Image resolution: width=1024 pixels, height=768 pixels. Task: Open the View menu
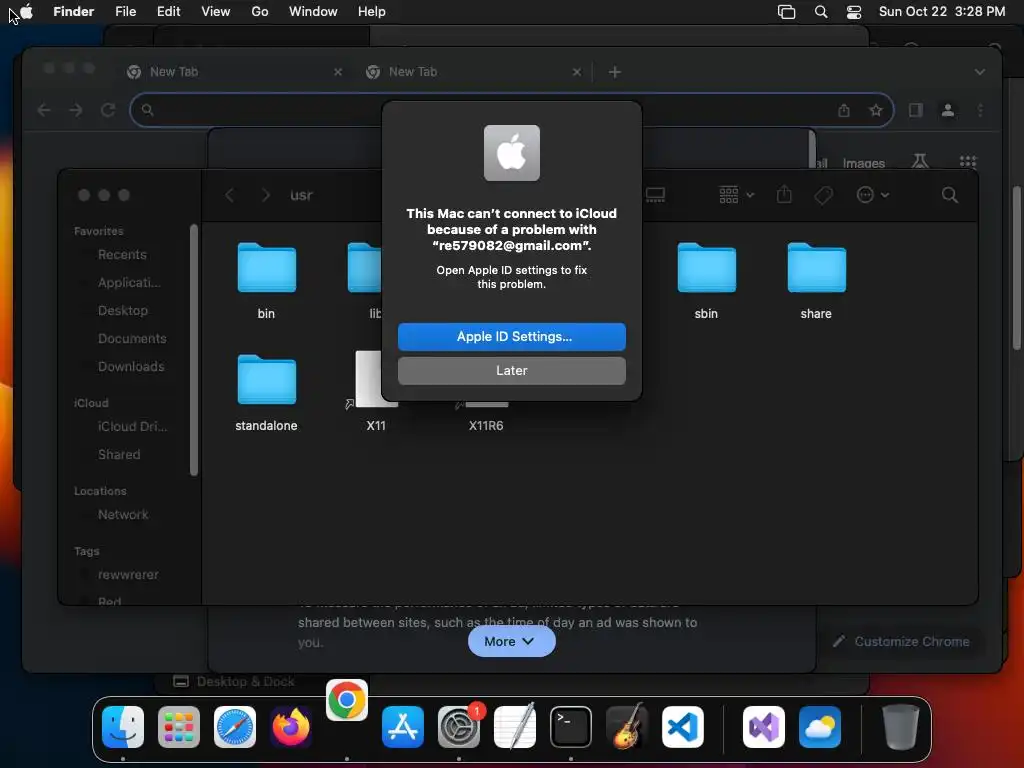[x=216, y=11]
